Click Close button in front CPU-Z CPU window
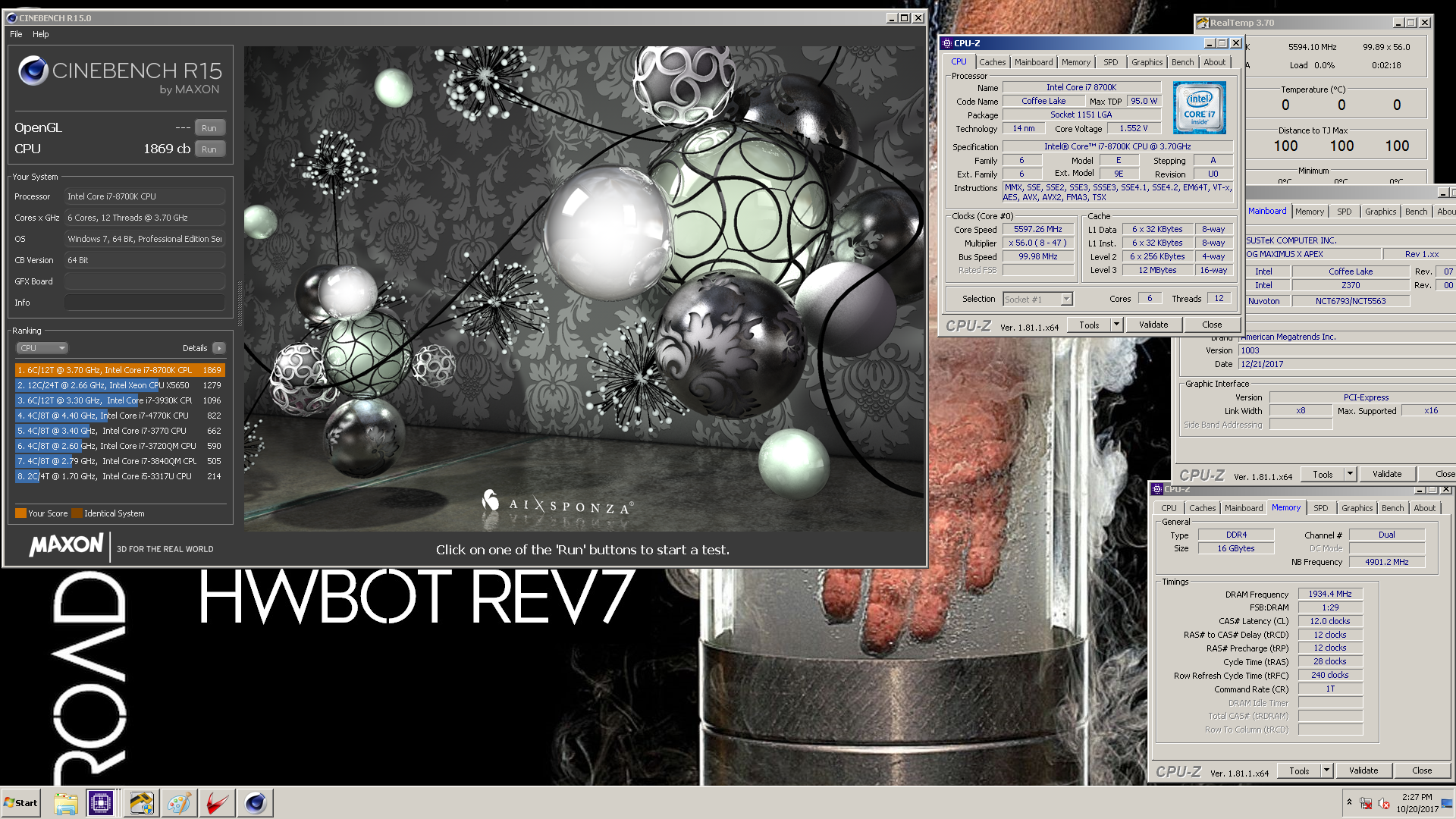The width and height of the screenshot is (1456, 819). click(x=1212, y=325)
